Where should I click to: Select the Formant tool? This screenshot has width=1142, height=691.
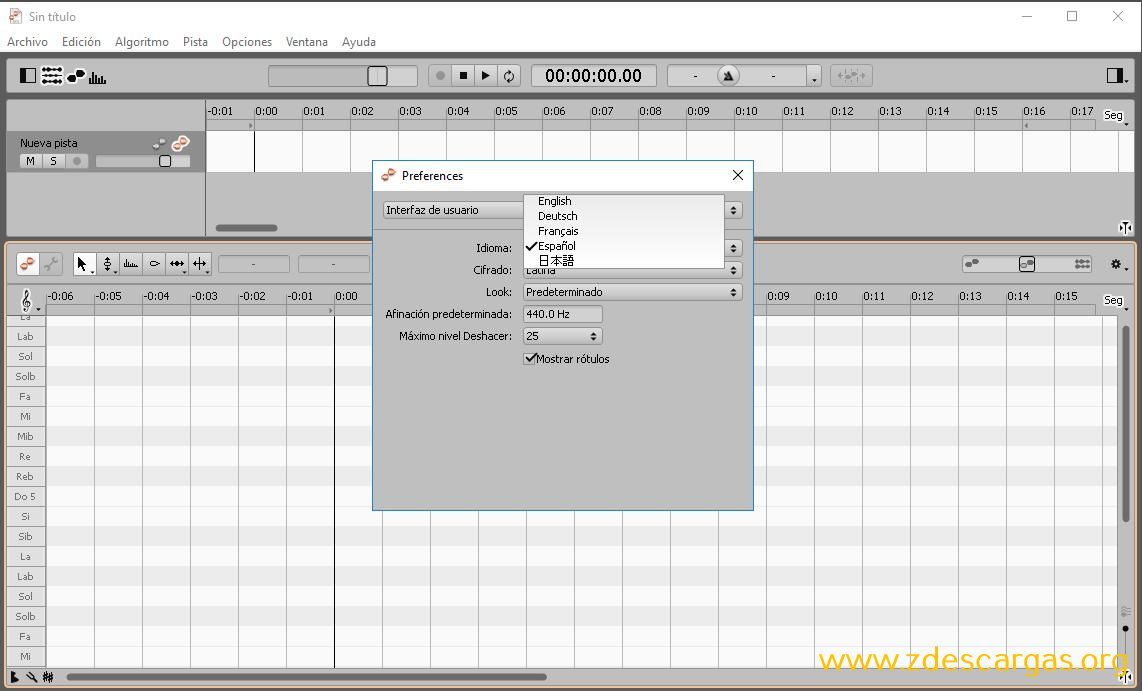point(131,264)
